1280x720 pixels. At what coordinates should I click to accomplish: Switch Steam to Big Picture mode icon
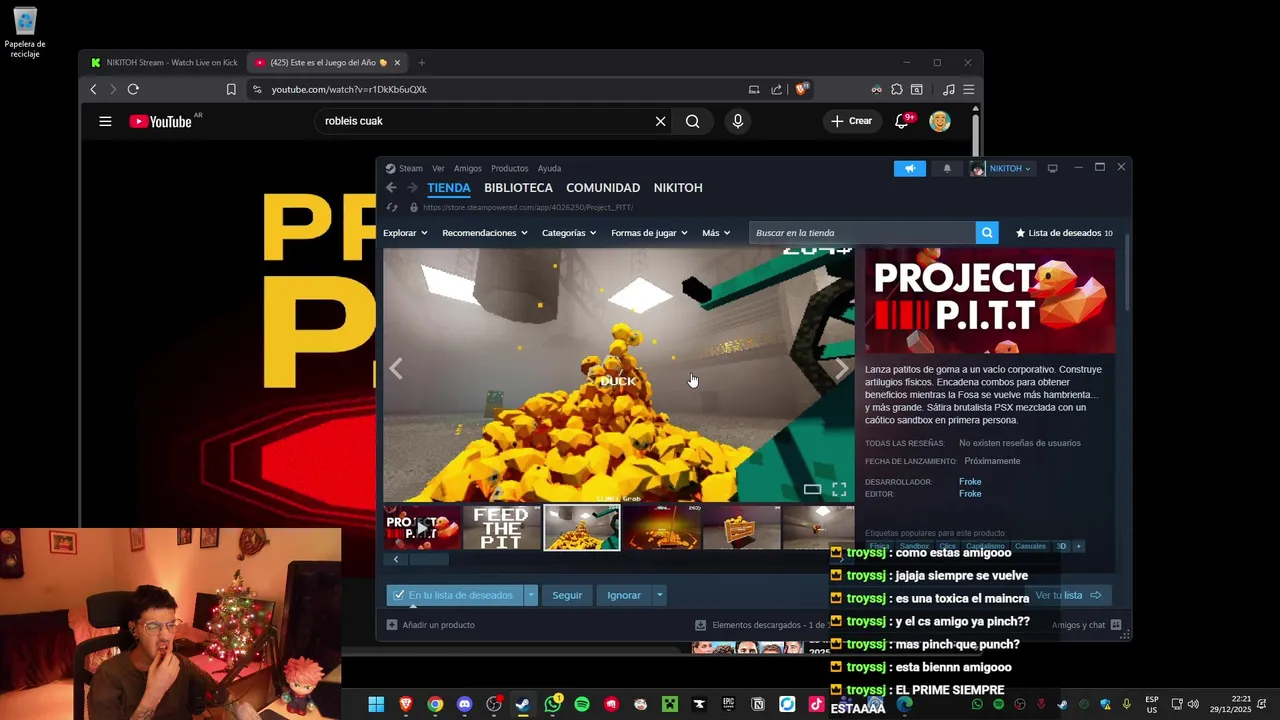click(1052, 168)
